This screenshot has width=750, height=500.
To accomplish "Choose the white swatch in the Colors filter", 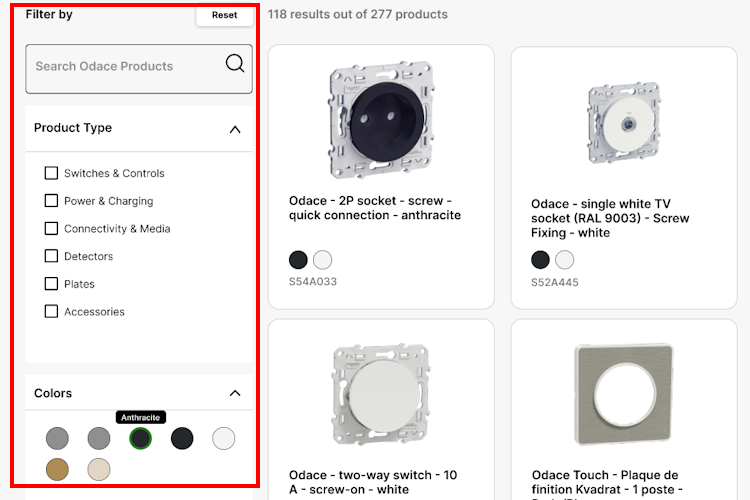I will [224, 438].
